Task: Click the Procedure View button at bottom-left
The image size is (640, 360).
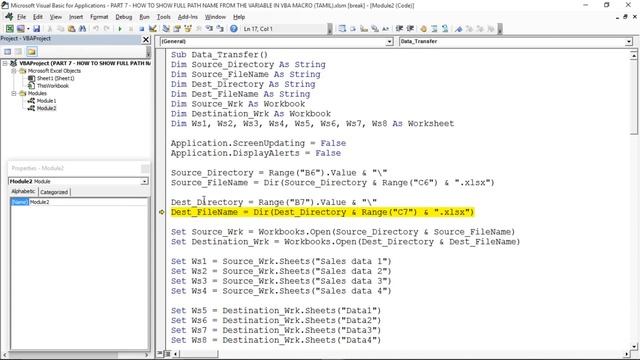Action: (160, 353)
